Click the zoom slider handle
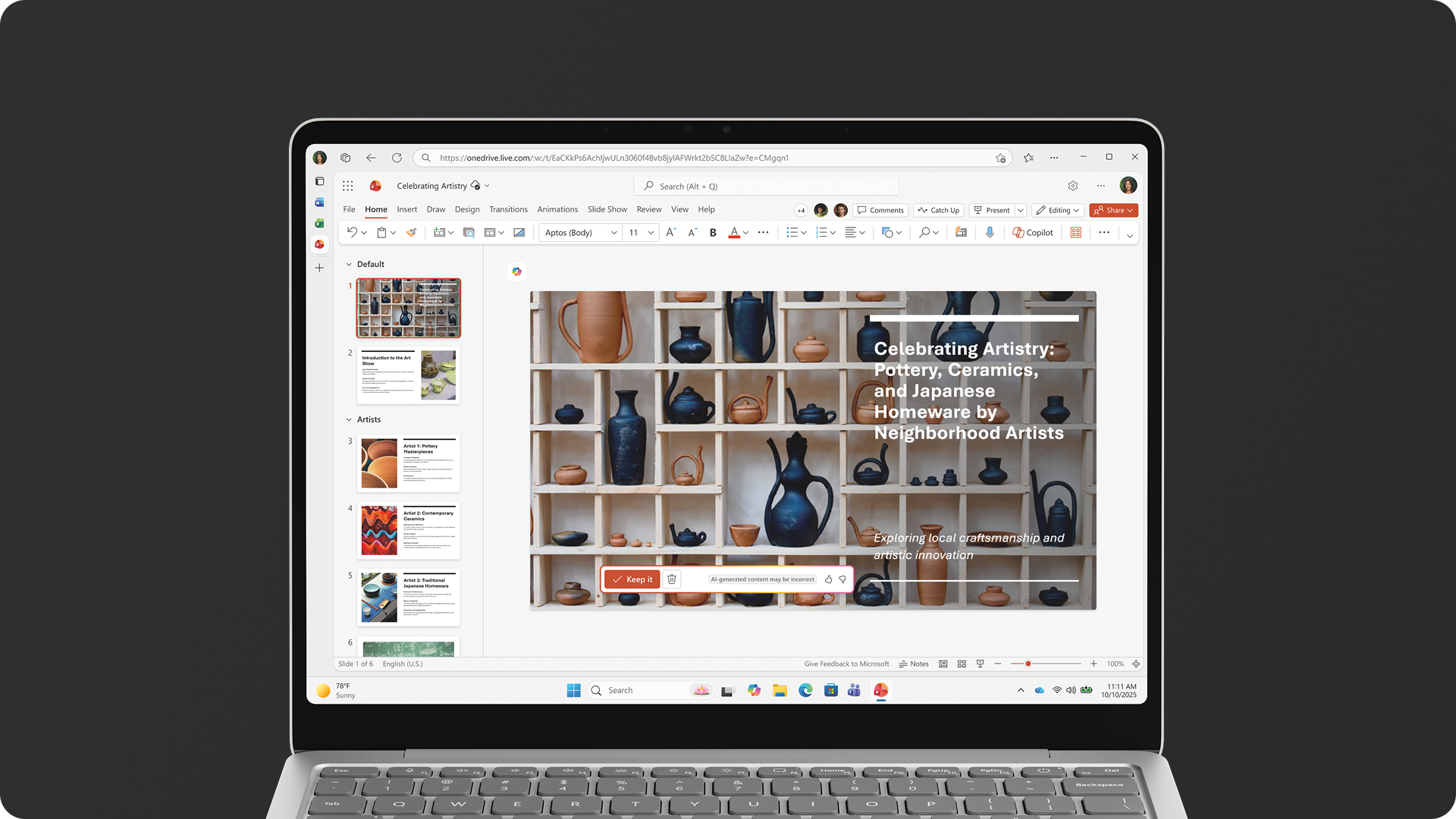 [1028, 664]
